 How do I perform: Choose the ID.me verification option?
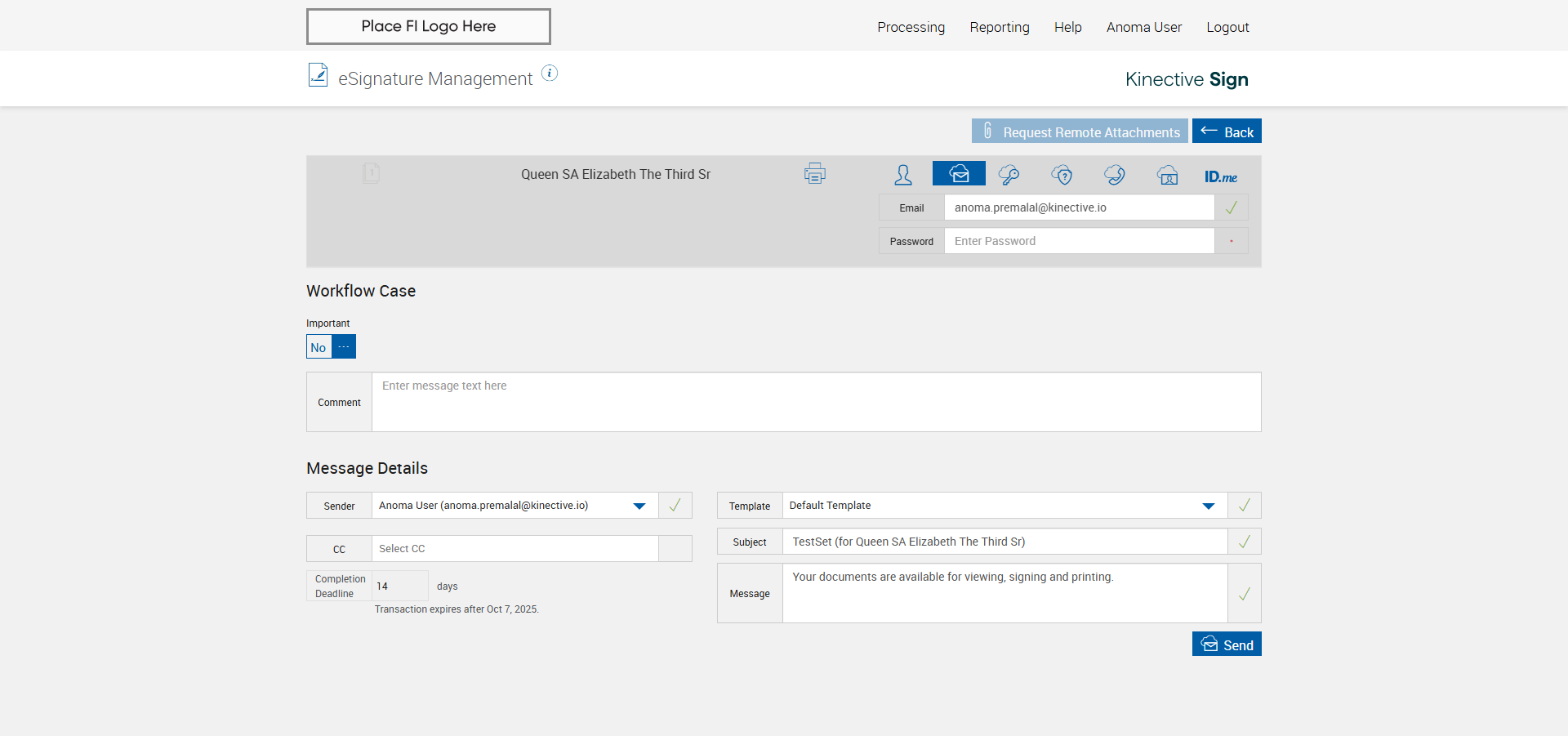(1220, 176)
